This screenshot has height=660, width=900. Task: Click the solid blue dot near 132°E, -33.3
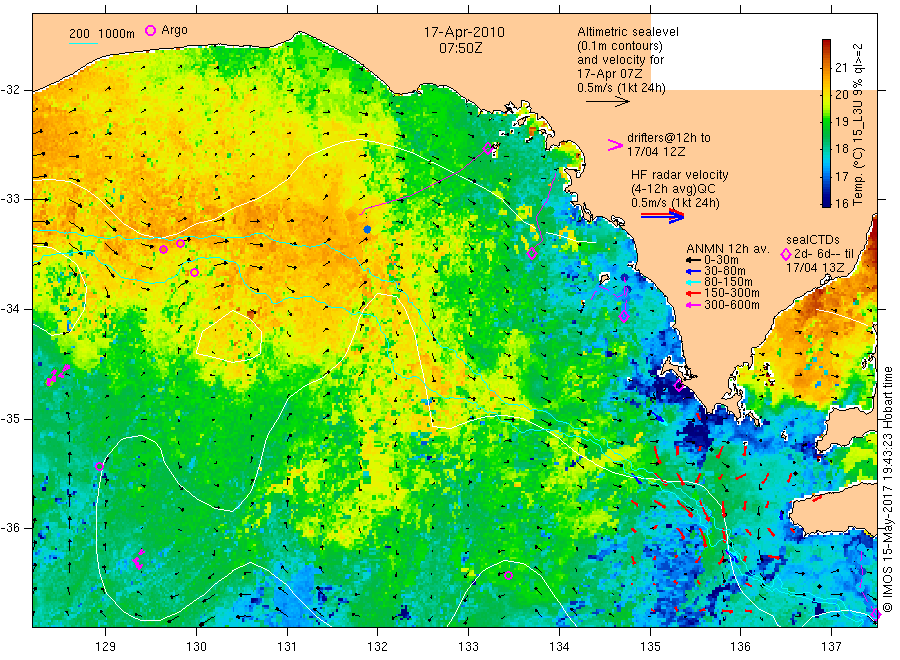point(367,230)
